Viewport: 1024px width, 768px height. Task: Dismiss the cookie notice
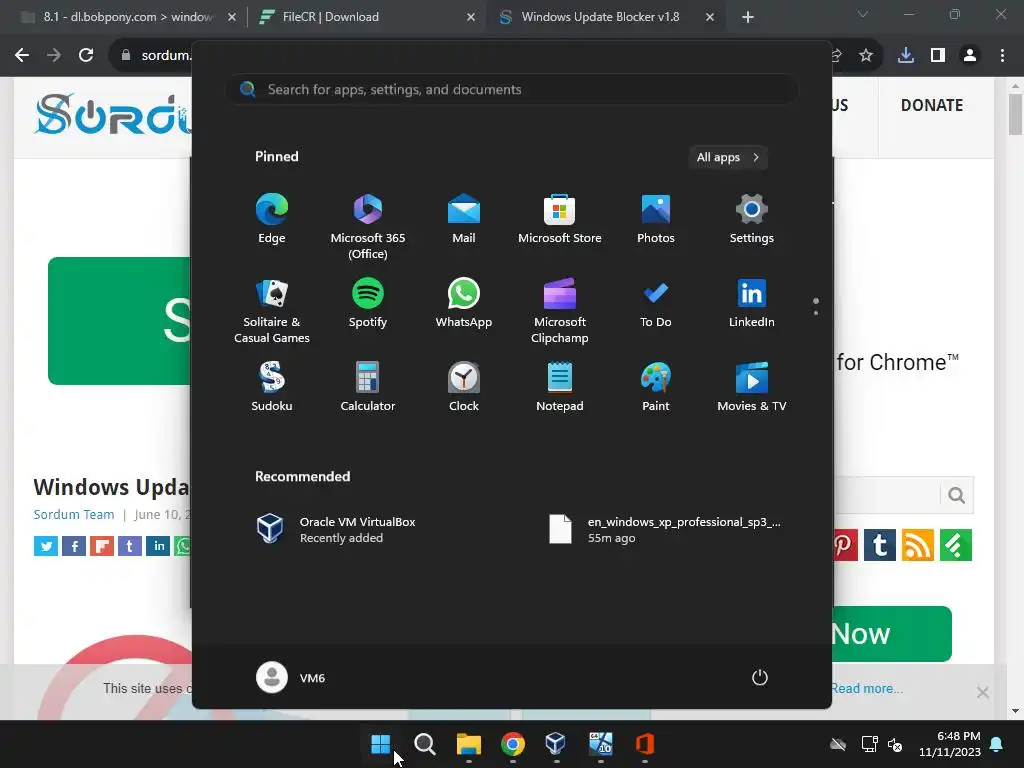982,692
